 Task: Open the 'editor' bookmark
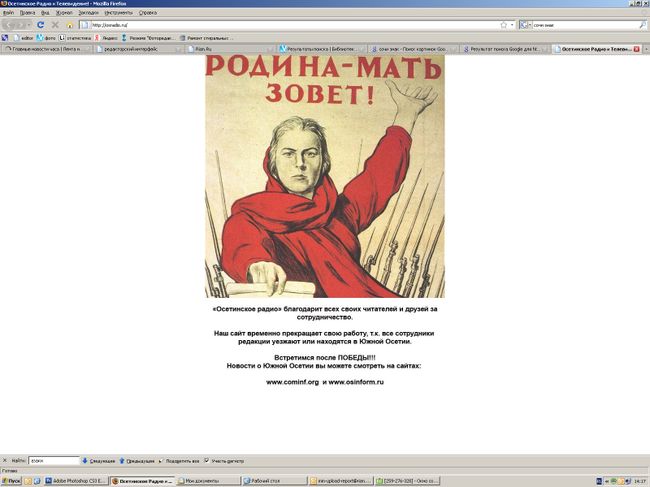point(23,38)
